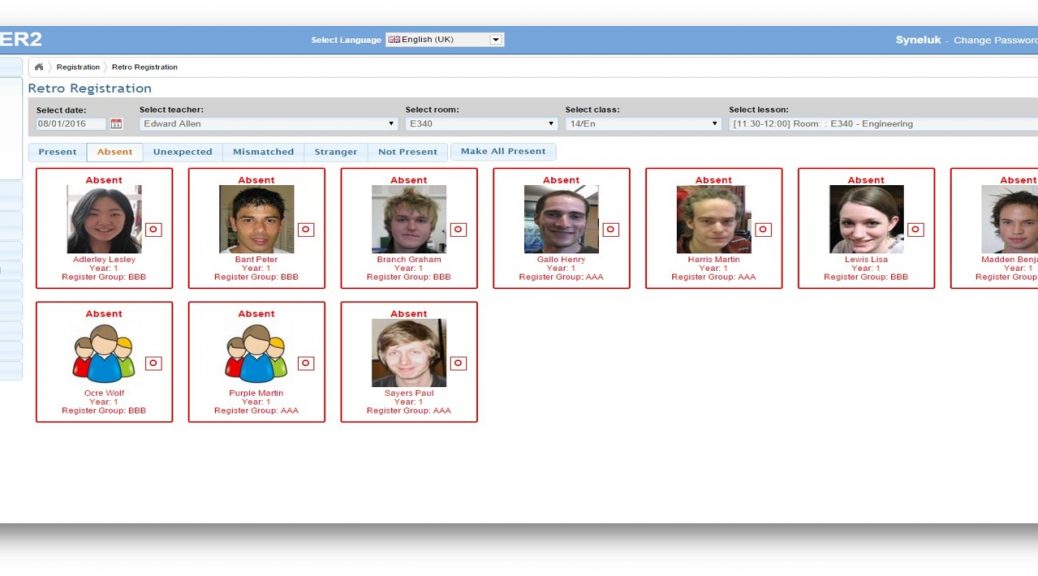Click the Select date input field
This screenshot has height=576, width=1038.
pyautogui.click(x=71, y=124)
